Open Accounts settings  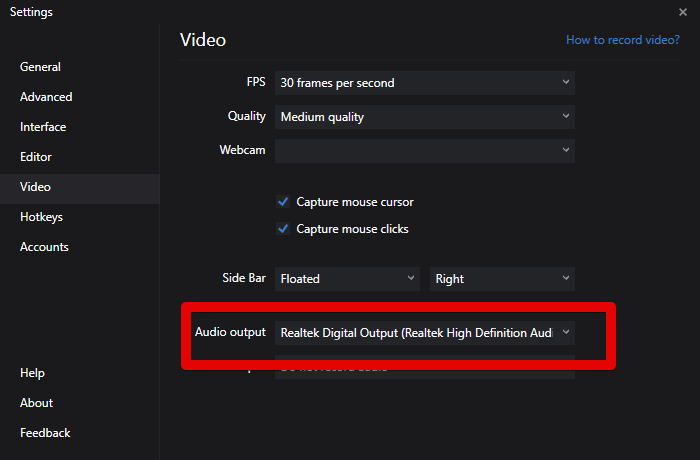44,247
